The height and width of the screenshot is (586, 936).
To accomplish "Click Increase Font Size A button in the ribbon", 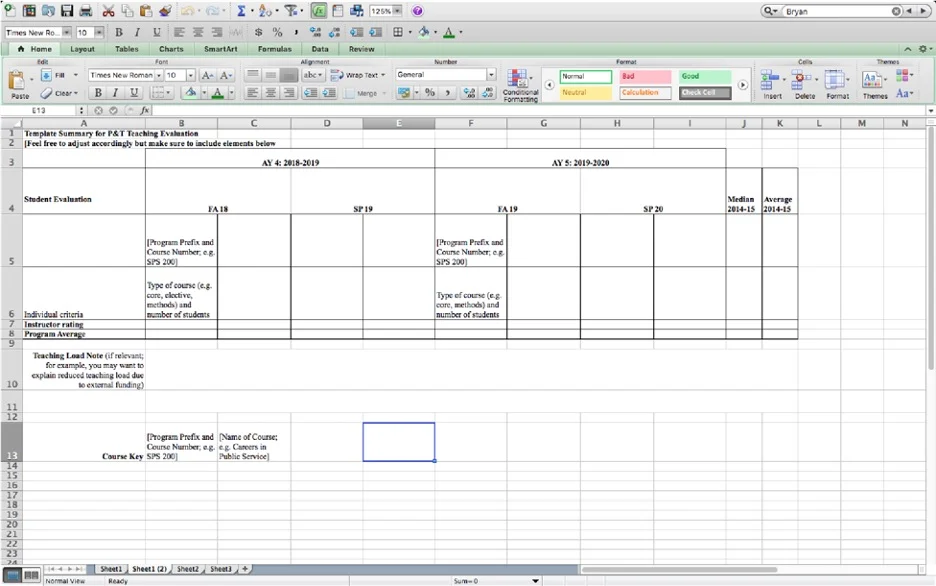I will (x=207, y=75).
